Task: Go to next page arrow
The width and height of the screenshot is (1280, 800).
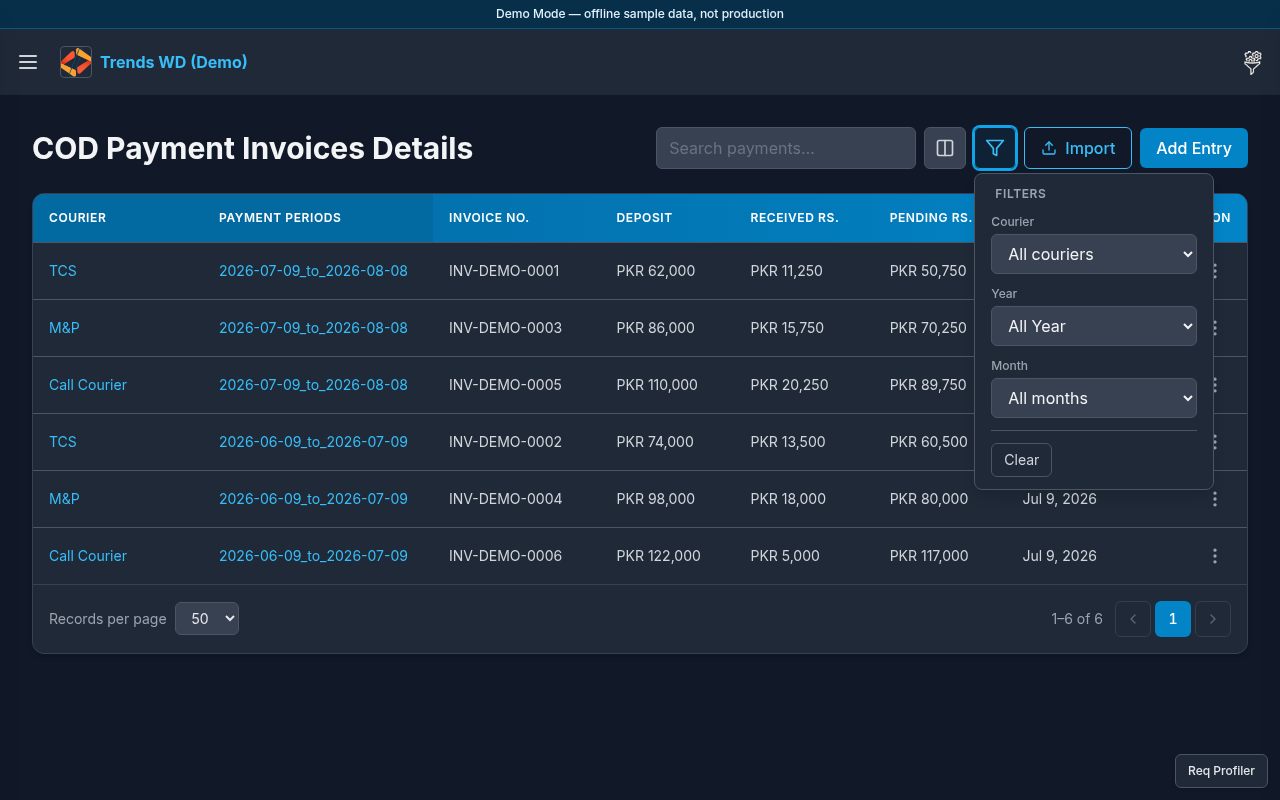Action: tap(1213, 619)
